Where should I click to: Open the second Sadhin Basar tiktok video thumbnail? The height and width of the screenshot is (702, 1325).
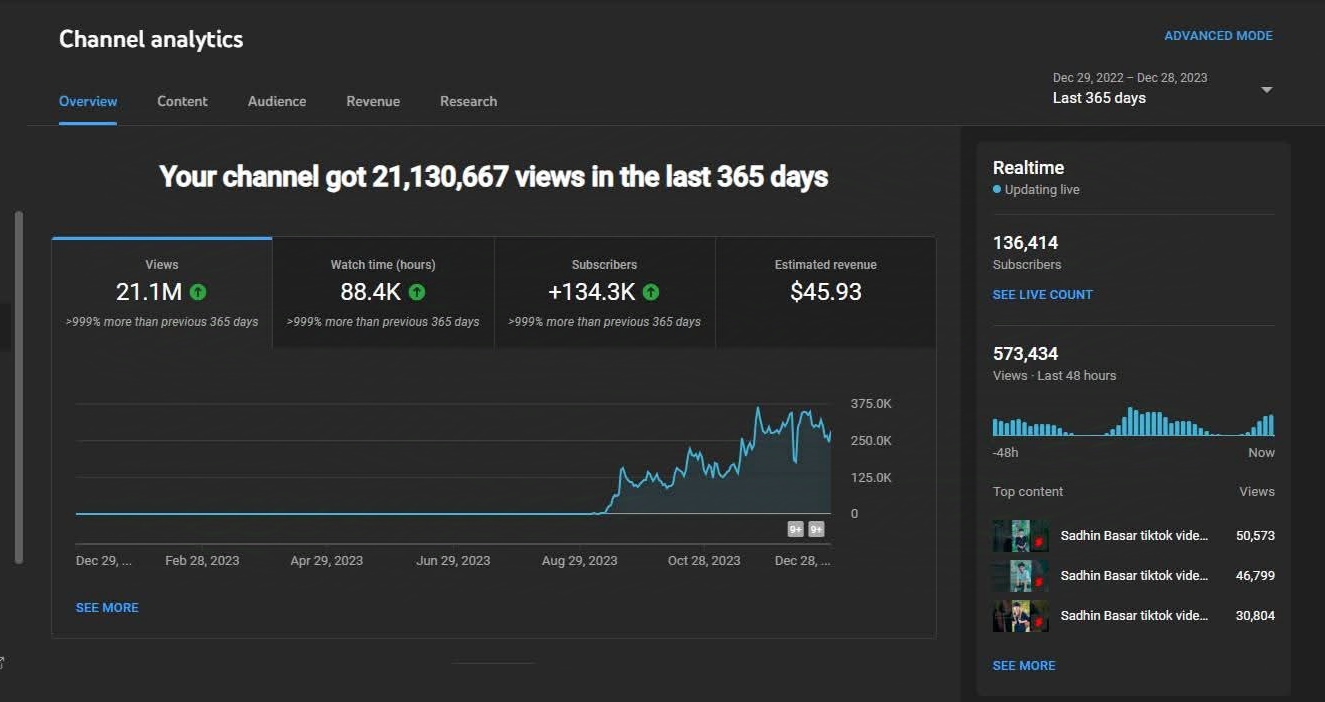[1019, 575]
